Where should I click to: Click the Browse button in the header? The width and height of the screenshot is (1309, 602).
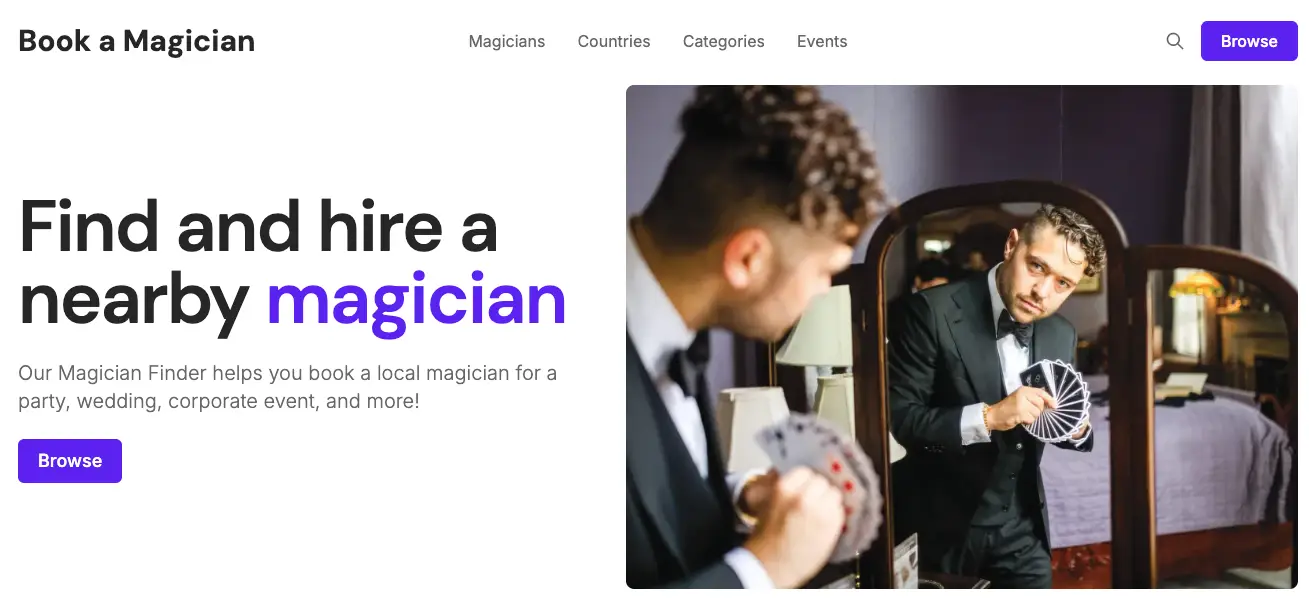click(1249, 41)
